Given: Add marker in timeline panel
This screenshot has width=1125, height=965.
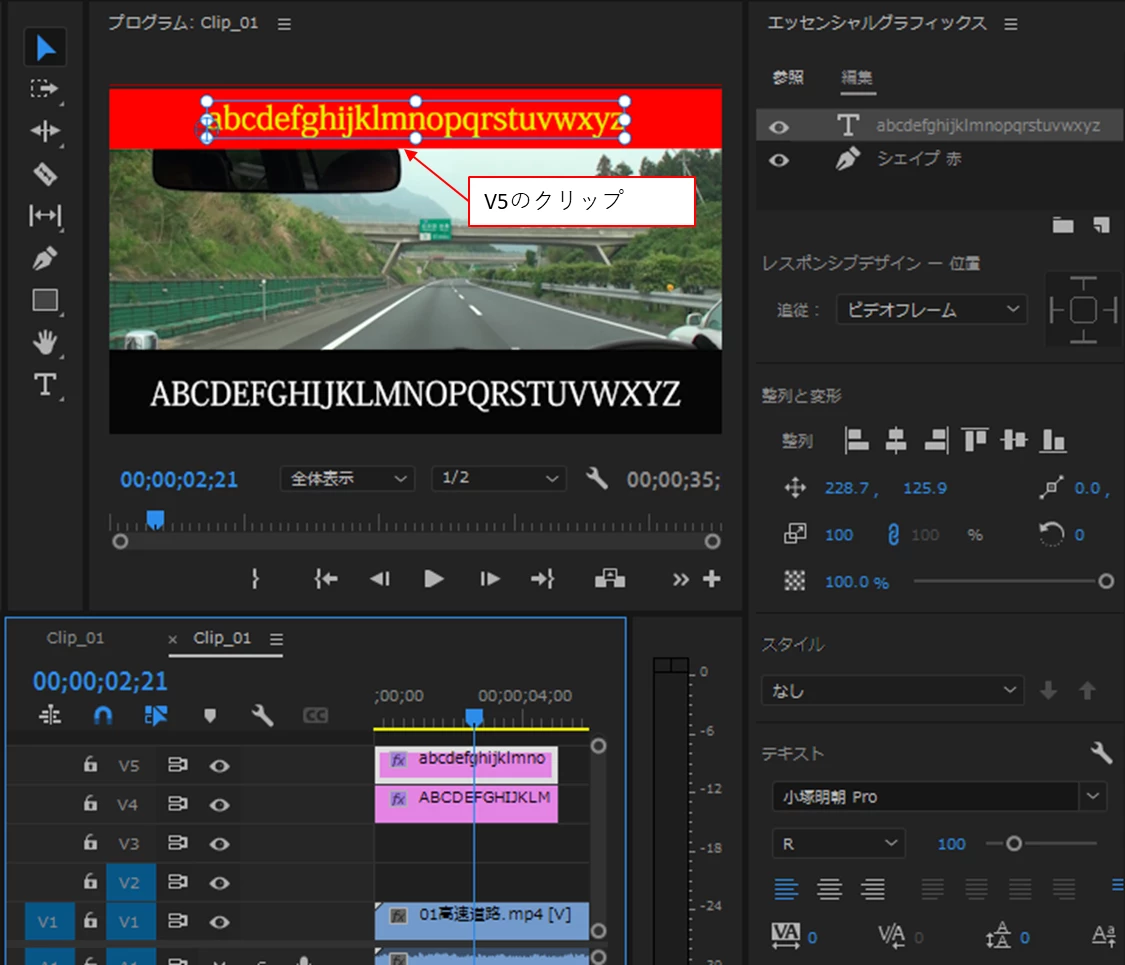Looking at the screenshot, I should 210,715.
